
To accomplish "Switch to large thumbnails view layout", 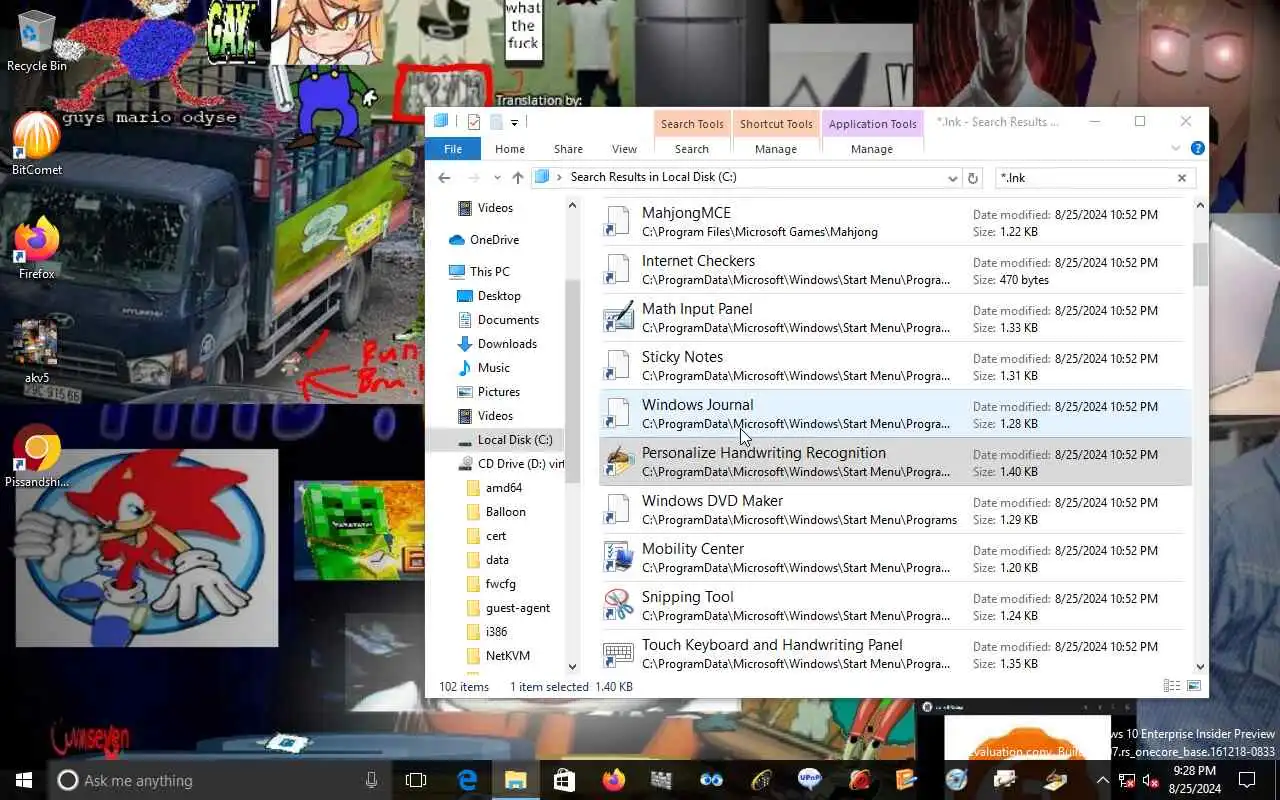I will pyautogui.click(x=1193, y=686).
